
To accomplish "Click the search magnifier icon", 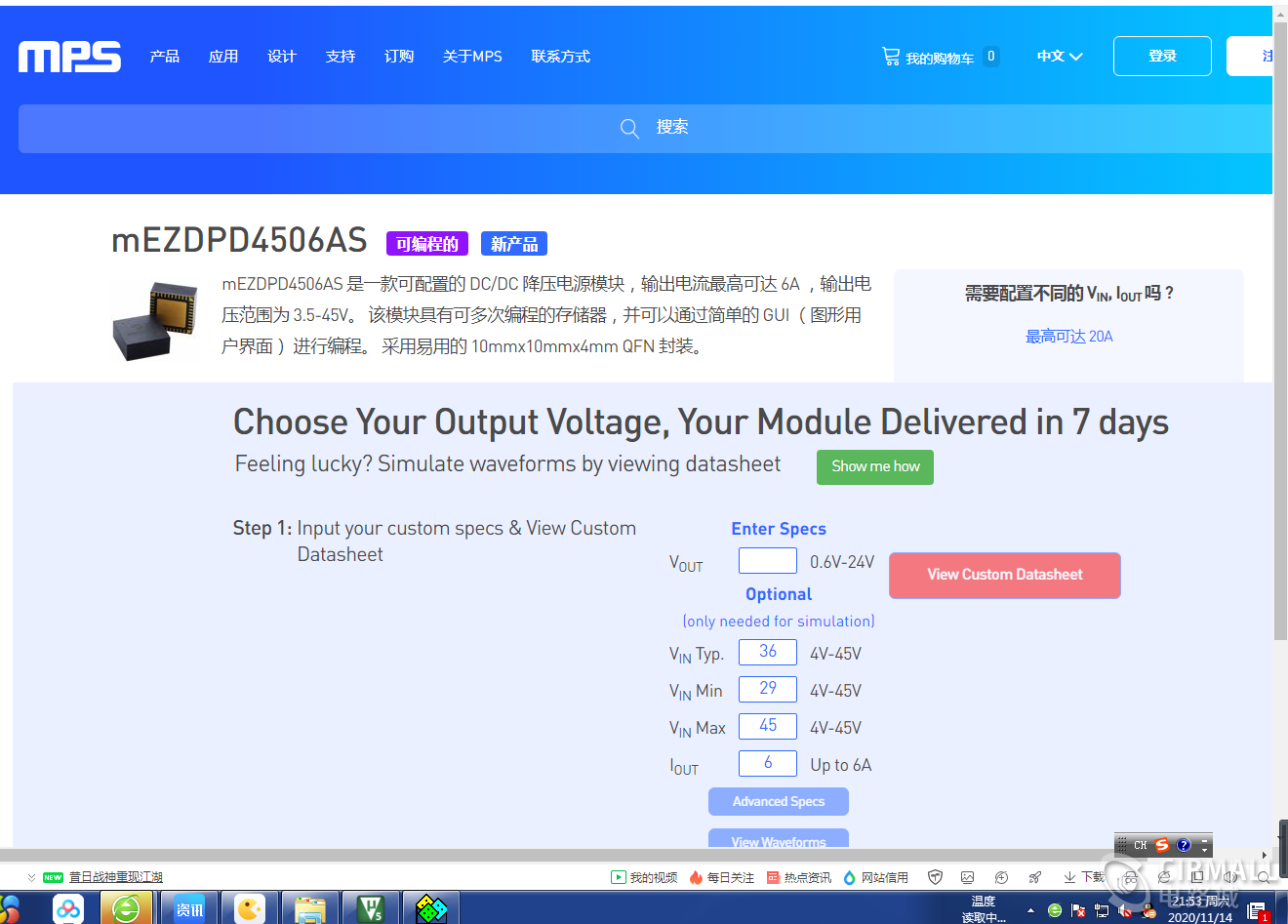I will click(x=630, y=128).
